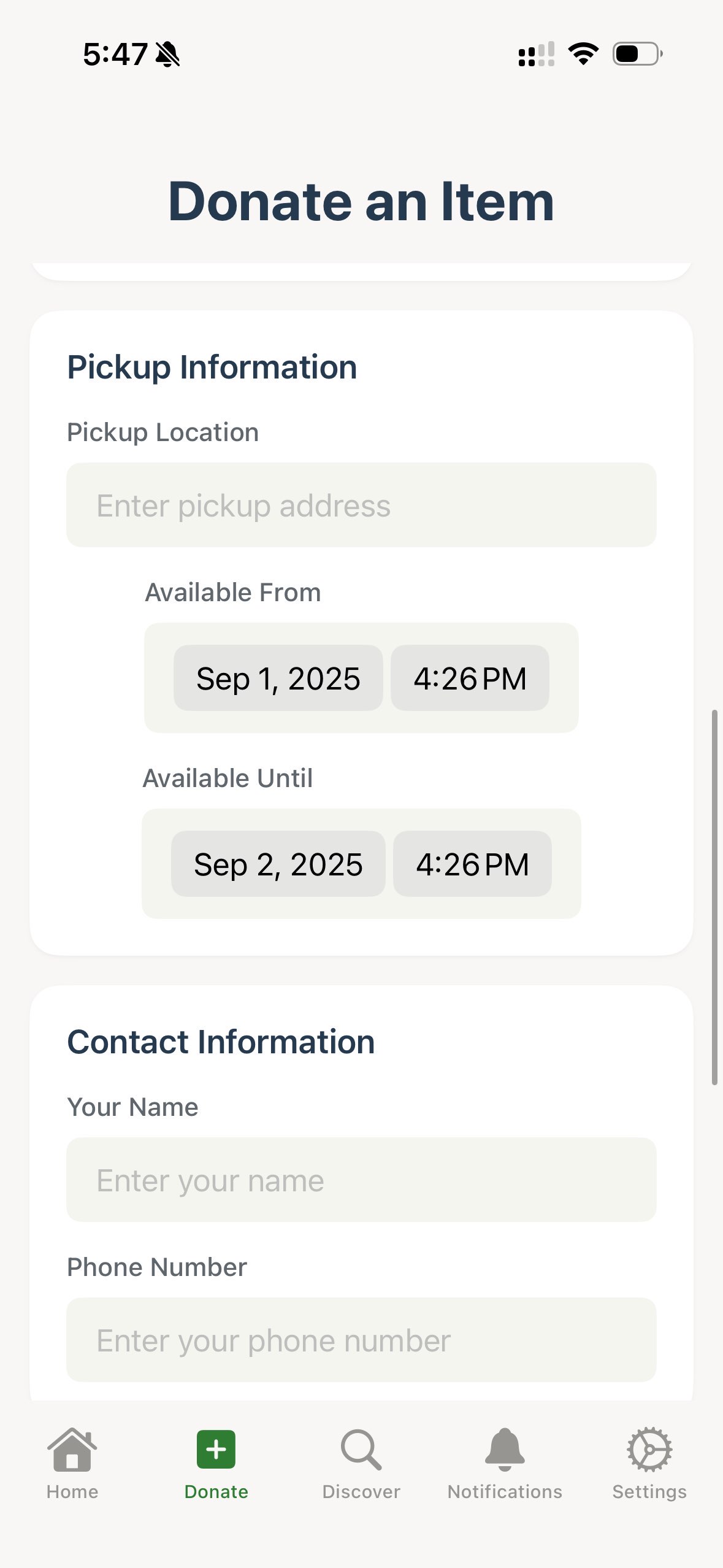This screenshot has width=723, height=1568.
Task: Switch to the Notifications tab label
Action: click(x=505, y=1491)
